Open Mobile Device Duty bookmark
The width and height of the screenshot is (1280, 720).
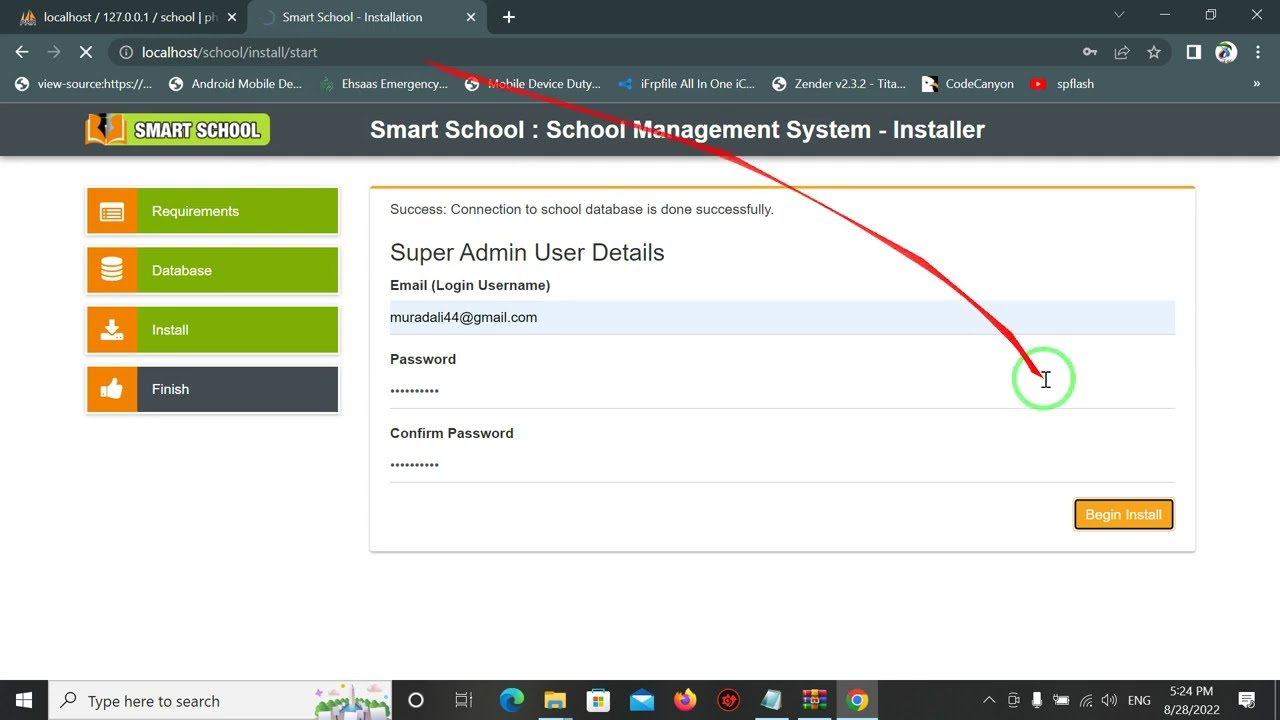click(x=533, y=84)
